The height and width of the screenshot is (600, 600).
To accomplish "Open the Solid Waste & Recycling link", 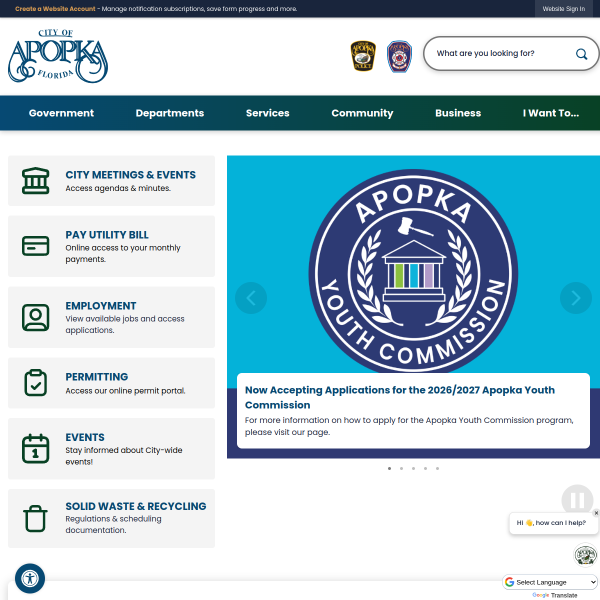I will pos(135,506).
